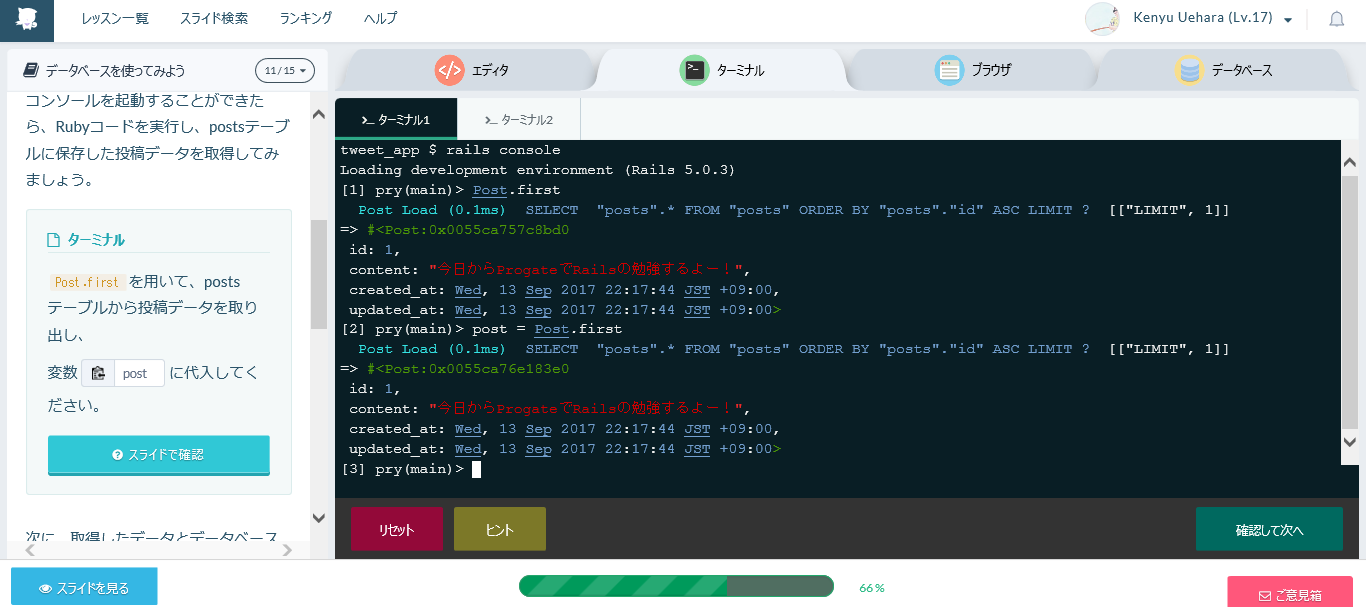Image resolution: width=1366 pixels, height=607 pixels.
Task: Click the green lesson progress bar
Action: tap(676, 586)
